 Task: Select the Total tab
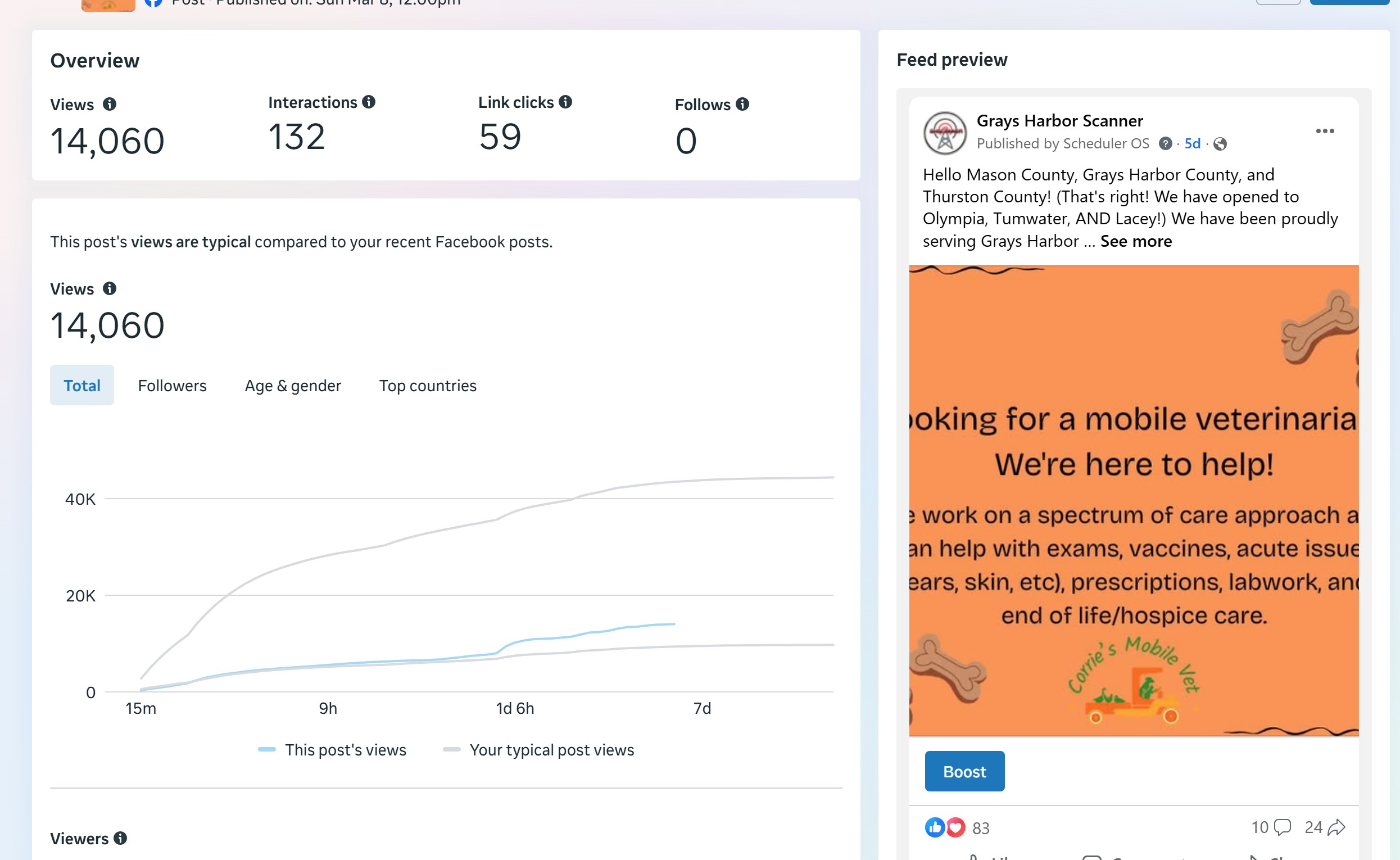82,386
